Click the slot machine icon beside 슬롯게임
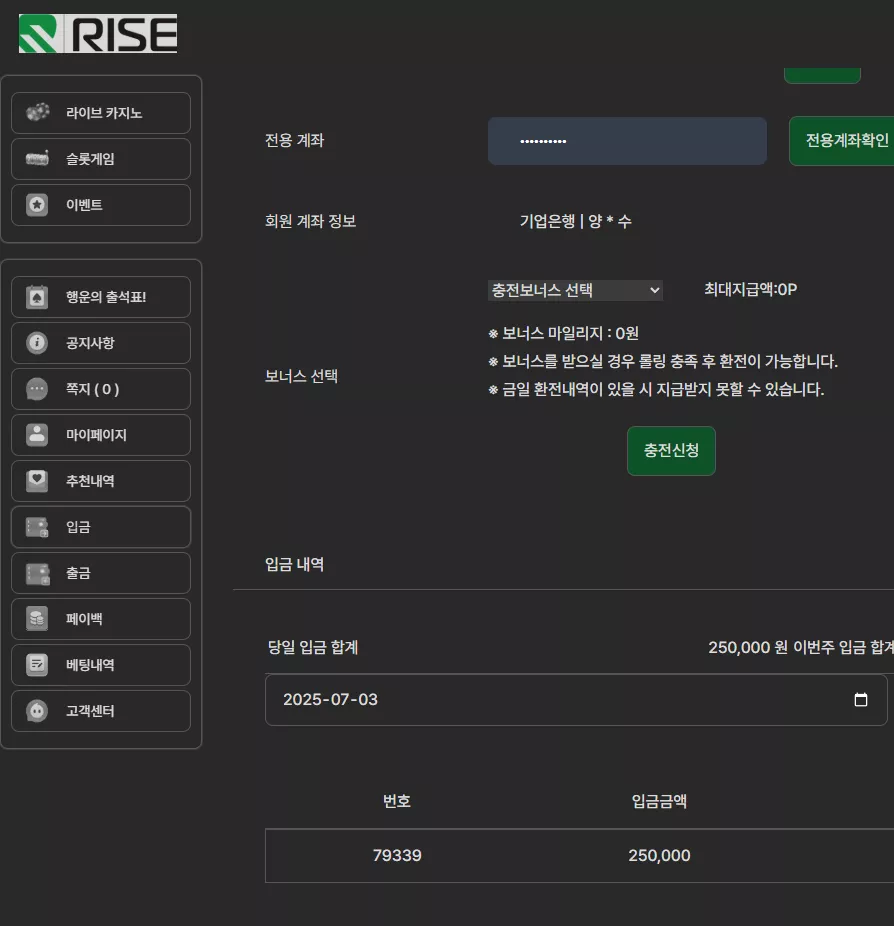 37,158
